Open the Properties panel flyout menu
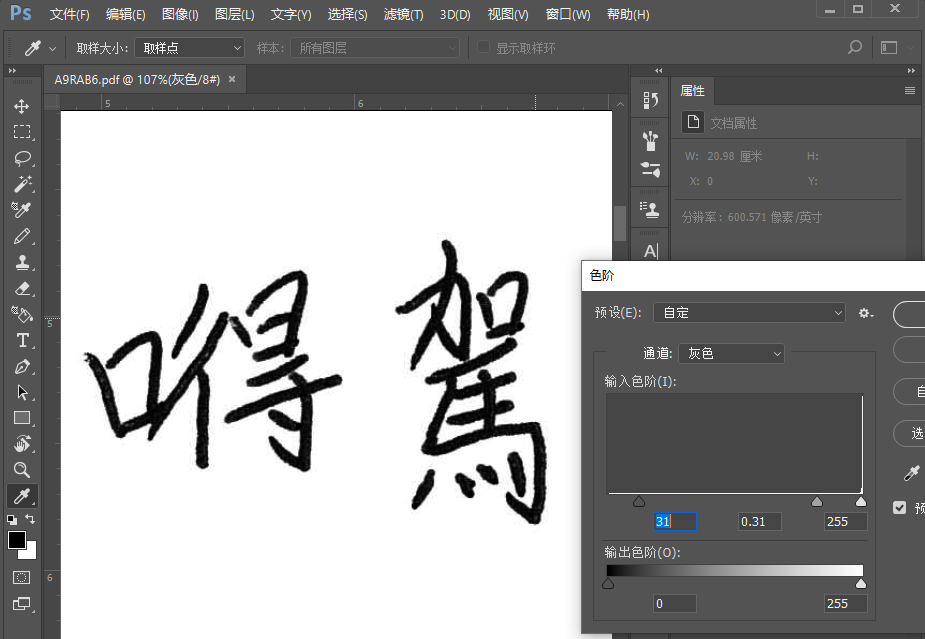 tap(910, 90)
